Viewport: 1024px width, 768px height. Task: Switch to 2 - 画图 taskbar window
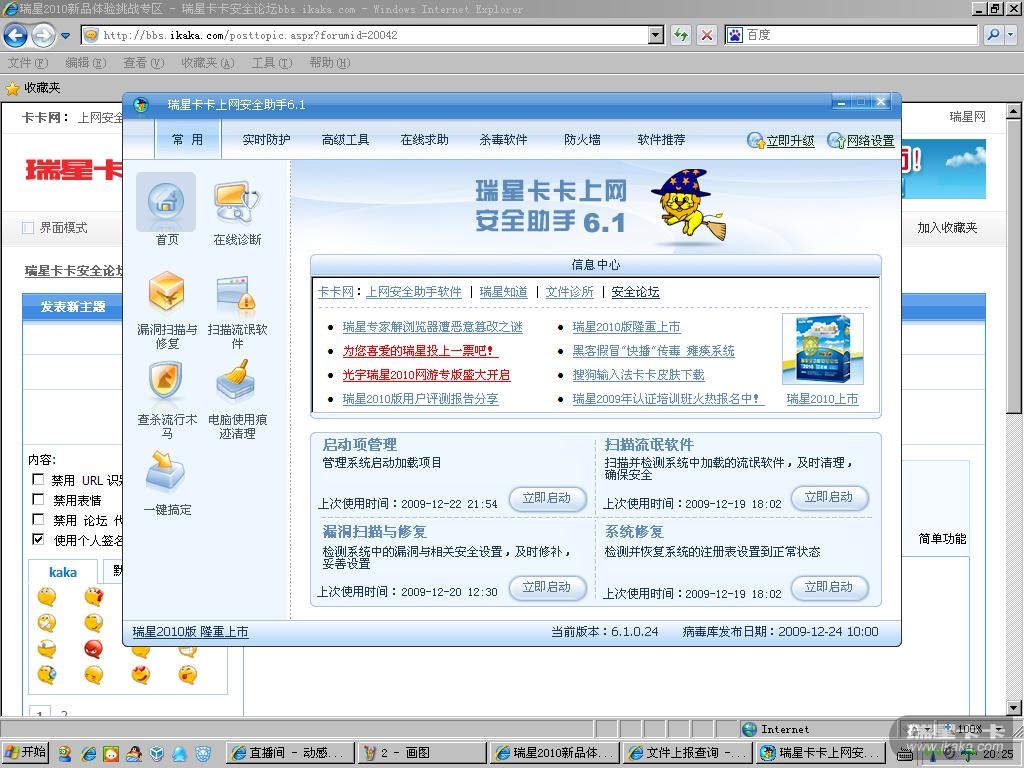click(421, 753)
